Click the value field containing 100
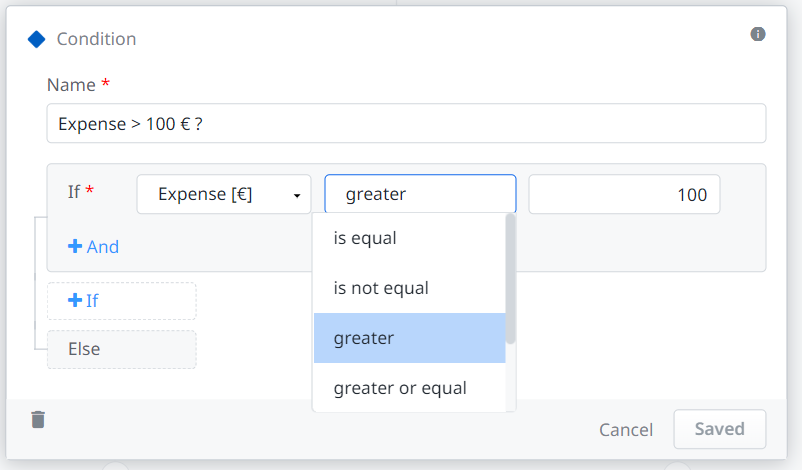 [x=624, y=194]
